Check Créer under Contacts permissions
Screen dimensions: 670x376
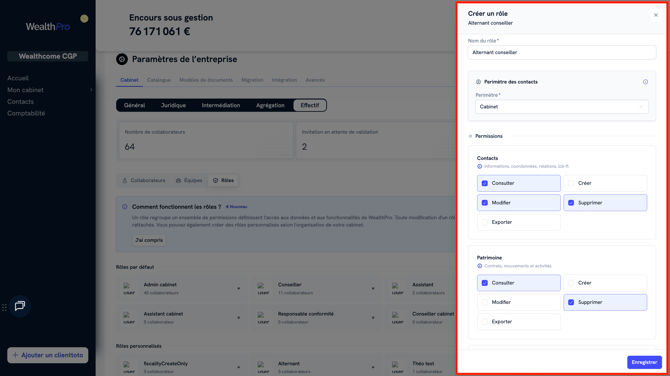571,183
